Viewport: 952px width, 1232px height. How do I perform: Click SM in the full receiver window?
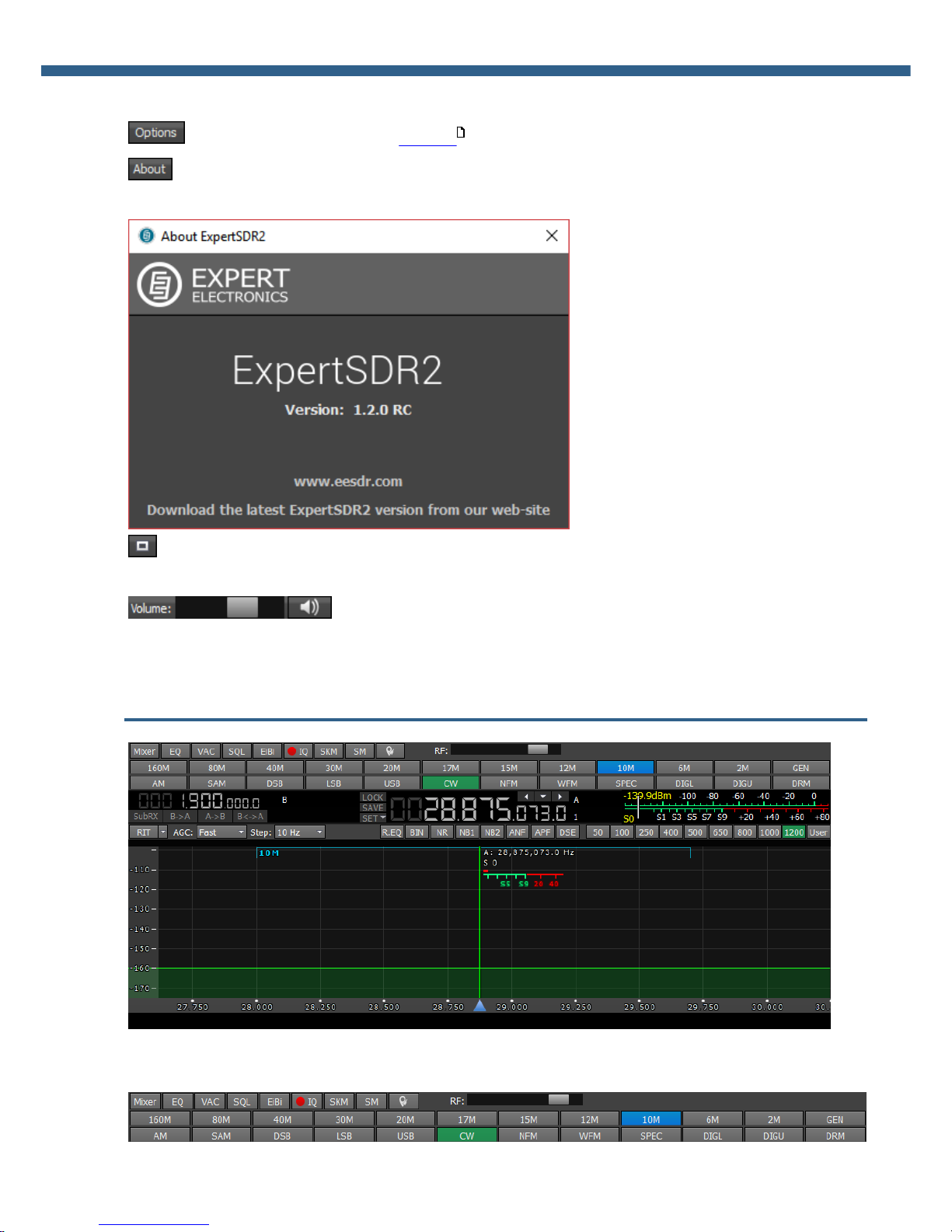(x=360, y=752)
